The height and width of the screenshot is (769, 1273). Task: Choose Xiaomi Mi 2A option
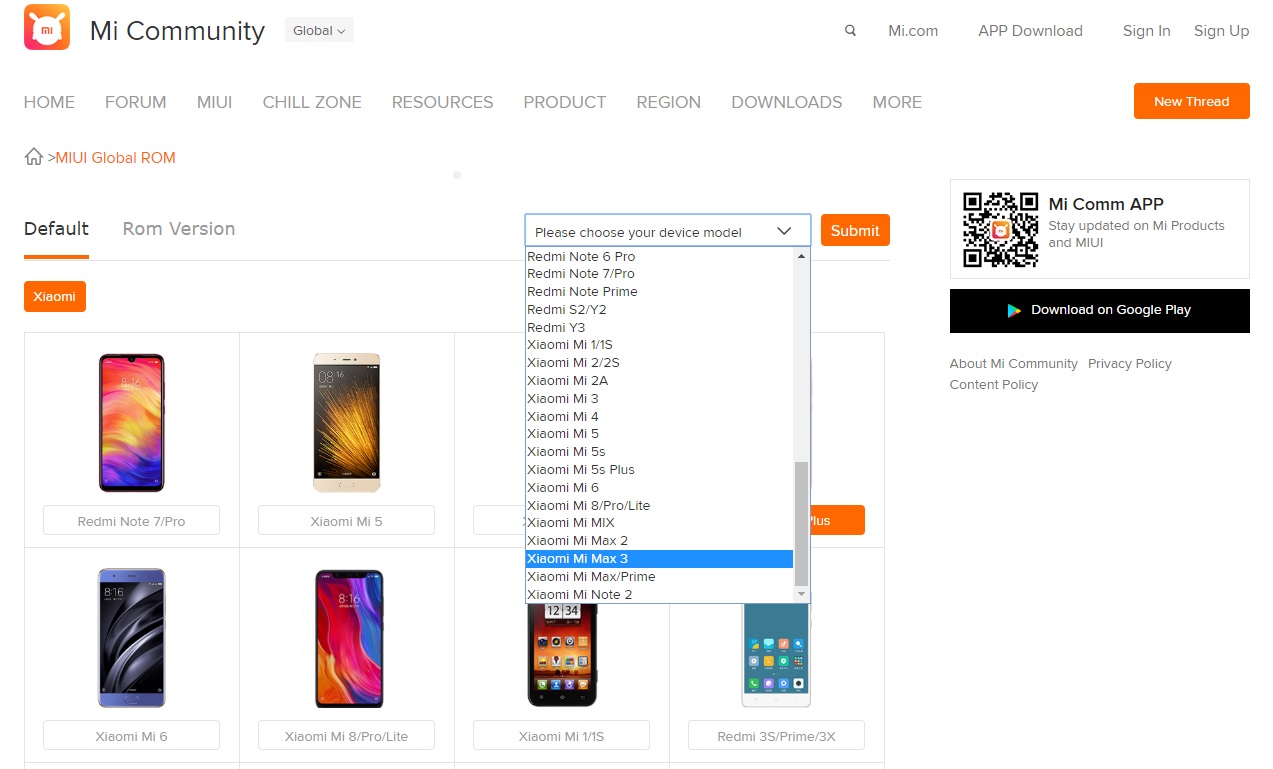(659, 380)
